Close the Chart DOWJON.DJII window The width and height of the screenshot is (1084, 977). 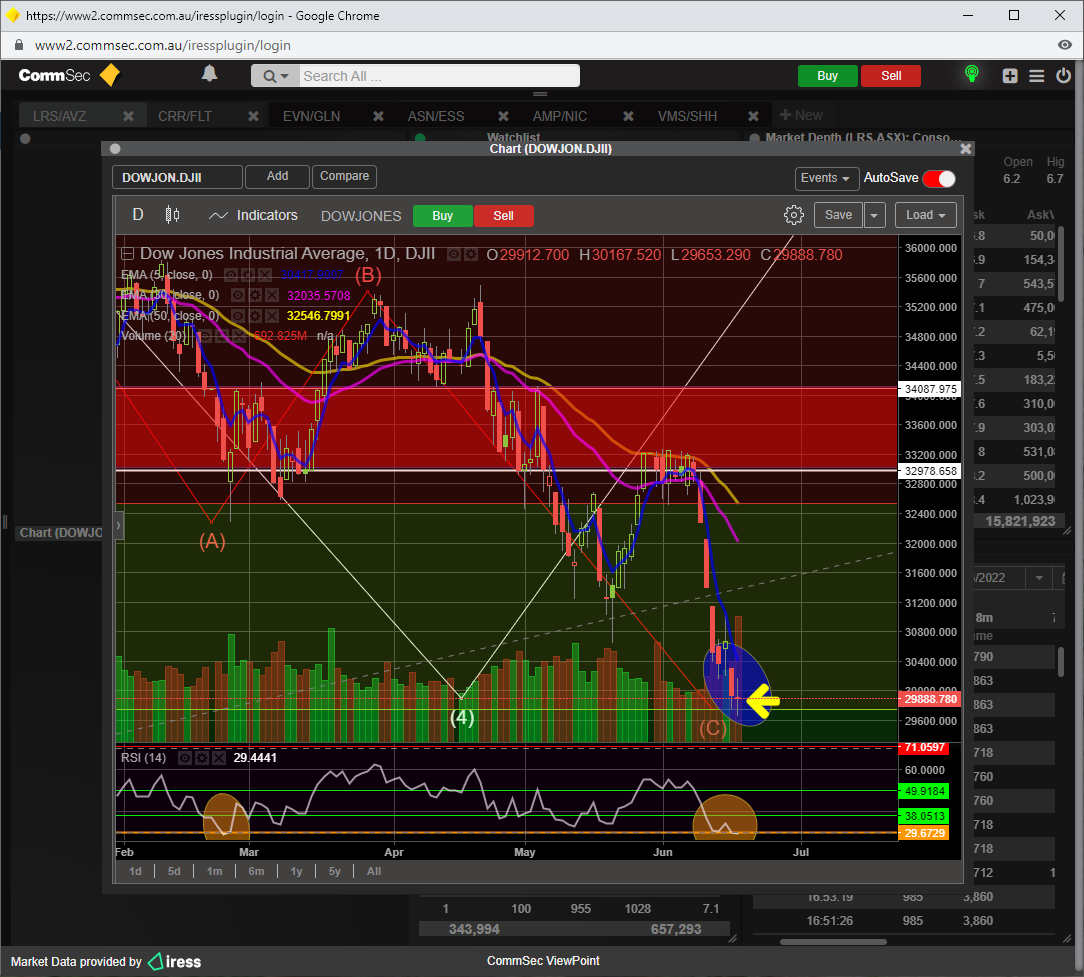(x=966, y=149)
